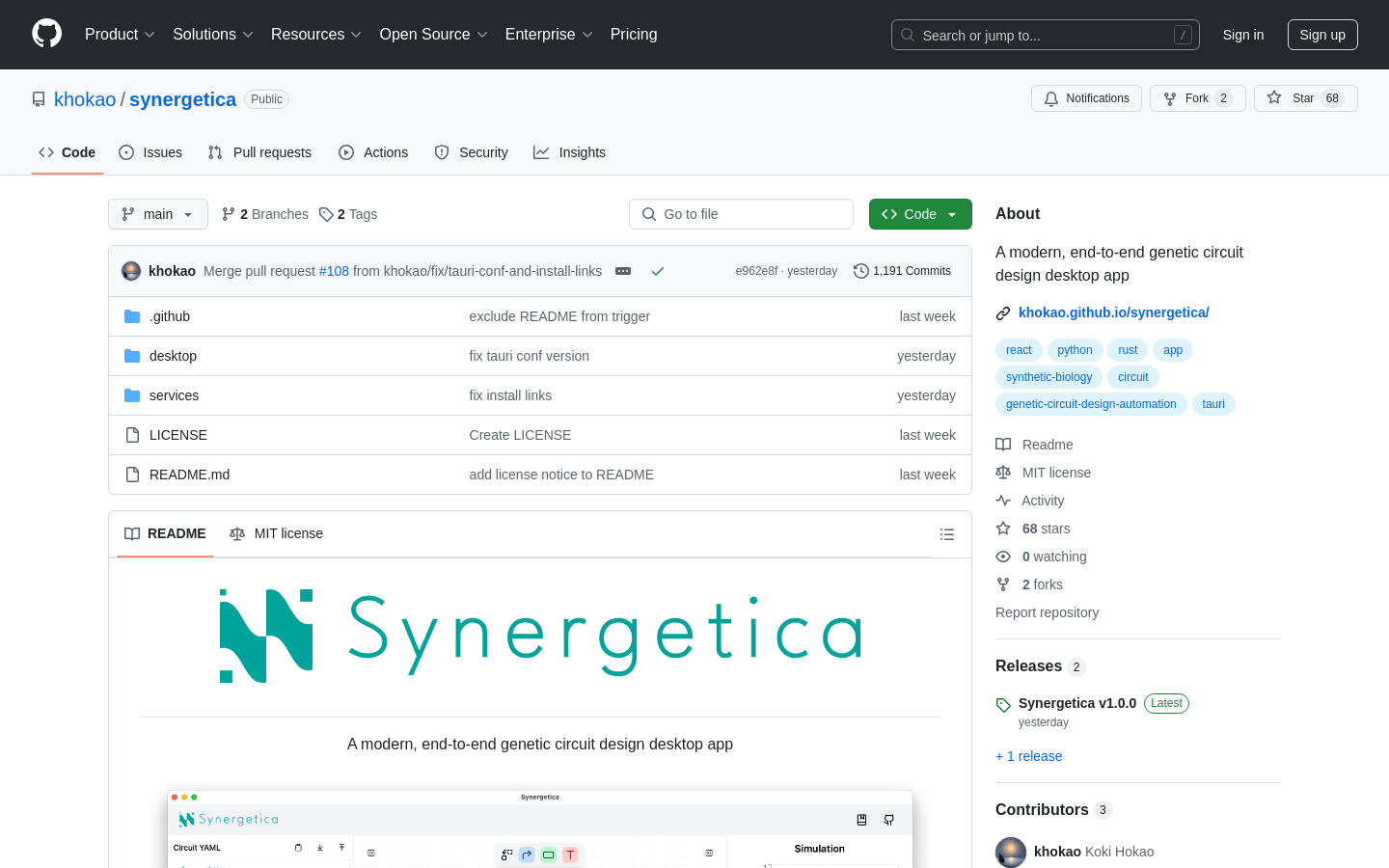Open the MIT license sidebar link
Viewport: 1389px width, 868px height.
1044,473
